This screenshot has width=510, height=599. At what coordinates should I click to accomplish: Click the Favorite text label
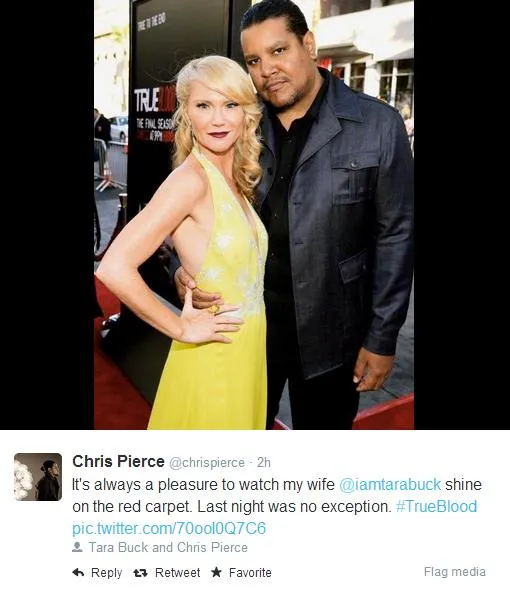coord(250,573)
